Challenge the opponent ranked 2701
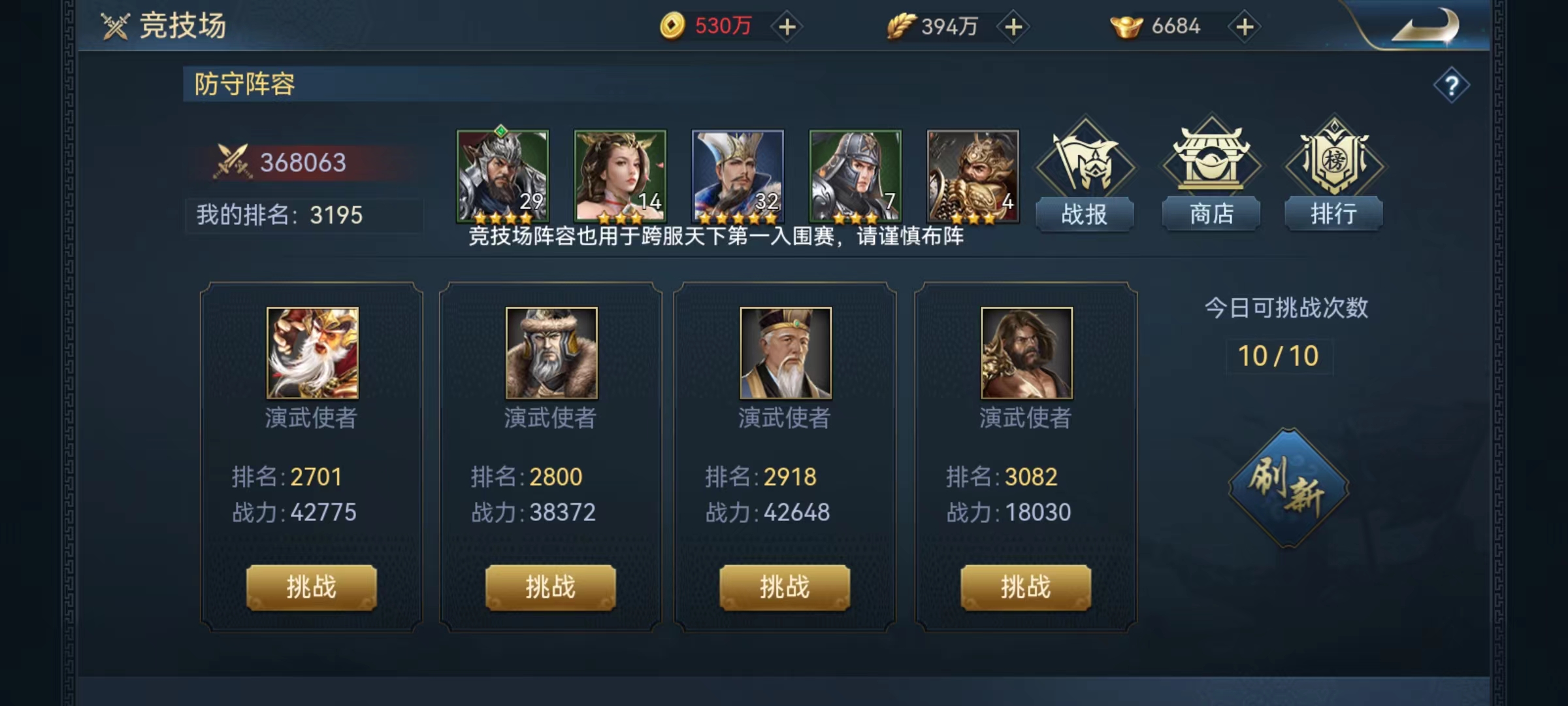 pyautogui.click(x=312, y=588)
